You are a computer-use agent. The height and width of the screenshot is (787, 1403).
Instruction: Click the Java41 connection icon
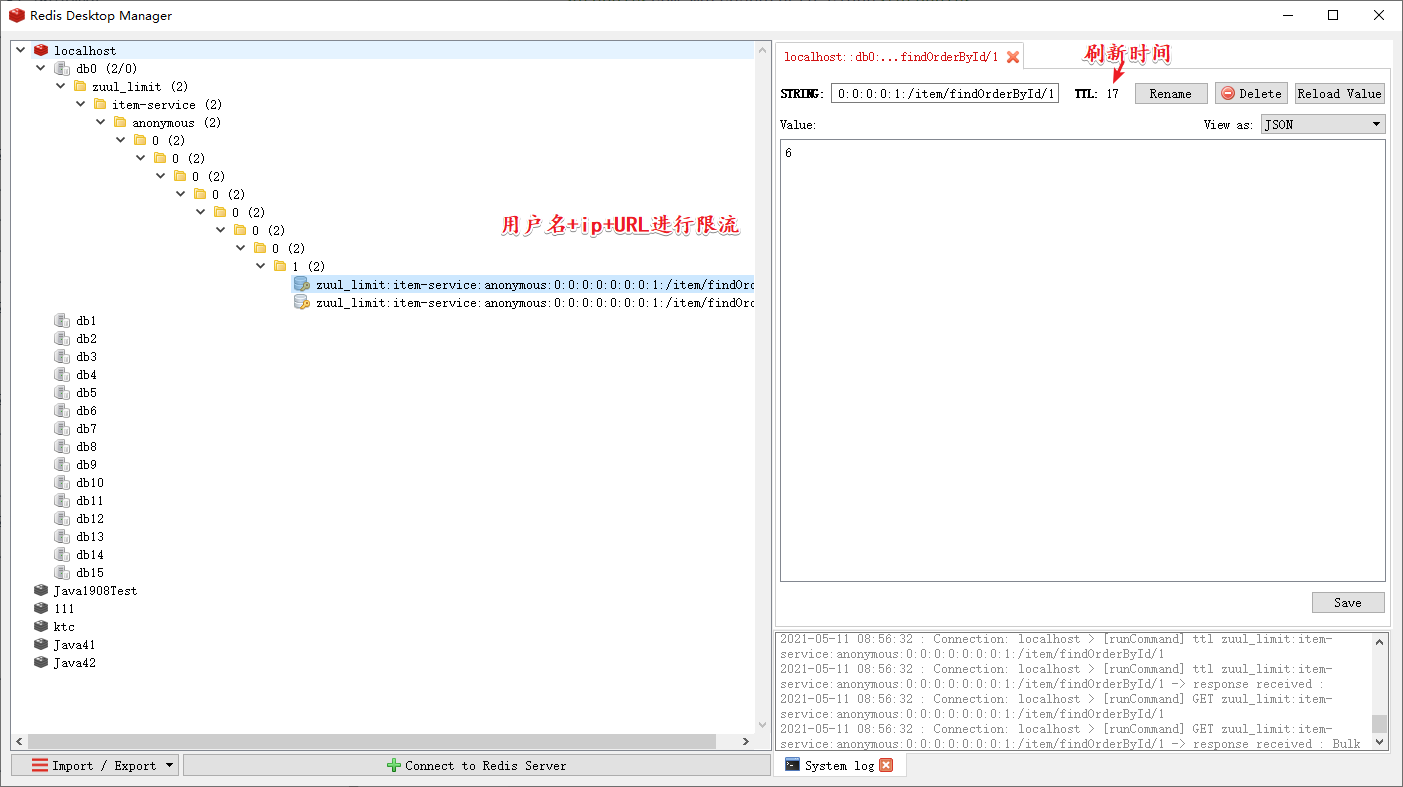[x=41, y=644]
